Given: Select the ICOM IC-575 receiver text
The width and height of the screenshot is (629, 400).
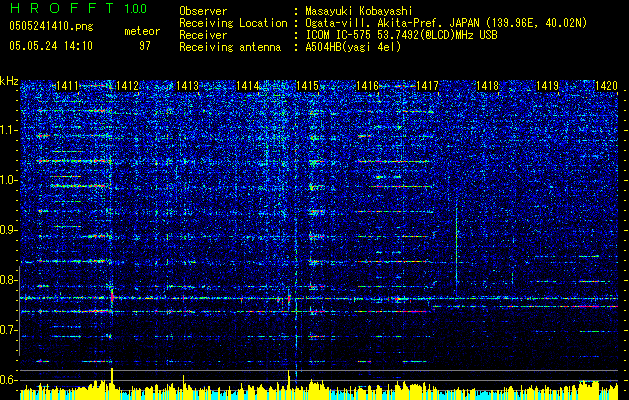Looking at the screenshot, I should click(x=402, y=35).
